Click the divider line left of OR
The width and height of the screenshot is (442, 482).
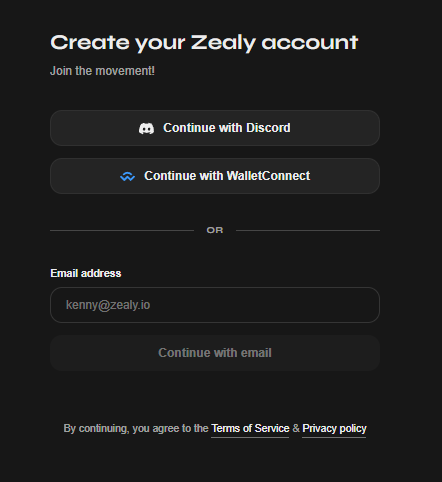coord(122,230)
